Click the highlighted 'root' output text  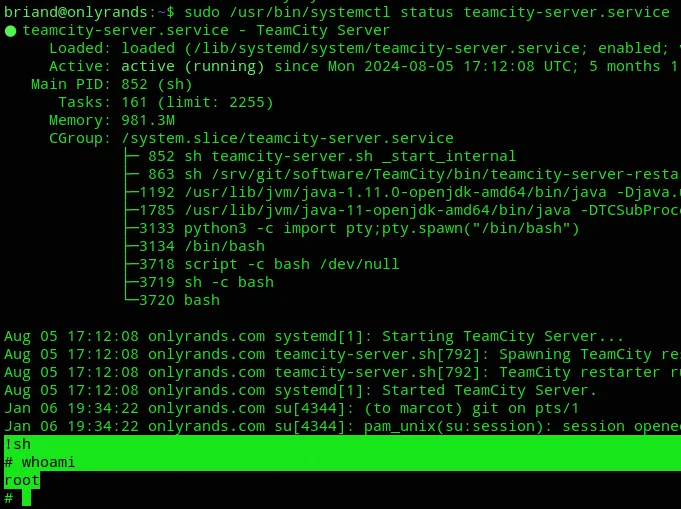pyautogui.click(x=22, y=480)
